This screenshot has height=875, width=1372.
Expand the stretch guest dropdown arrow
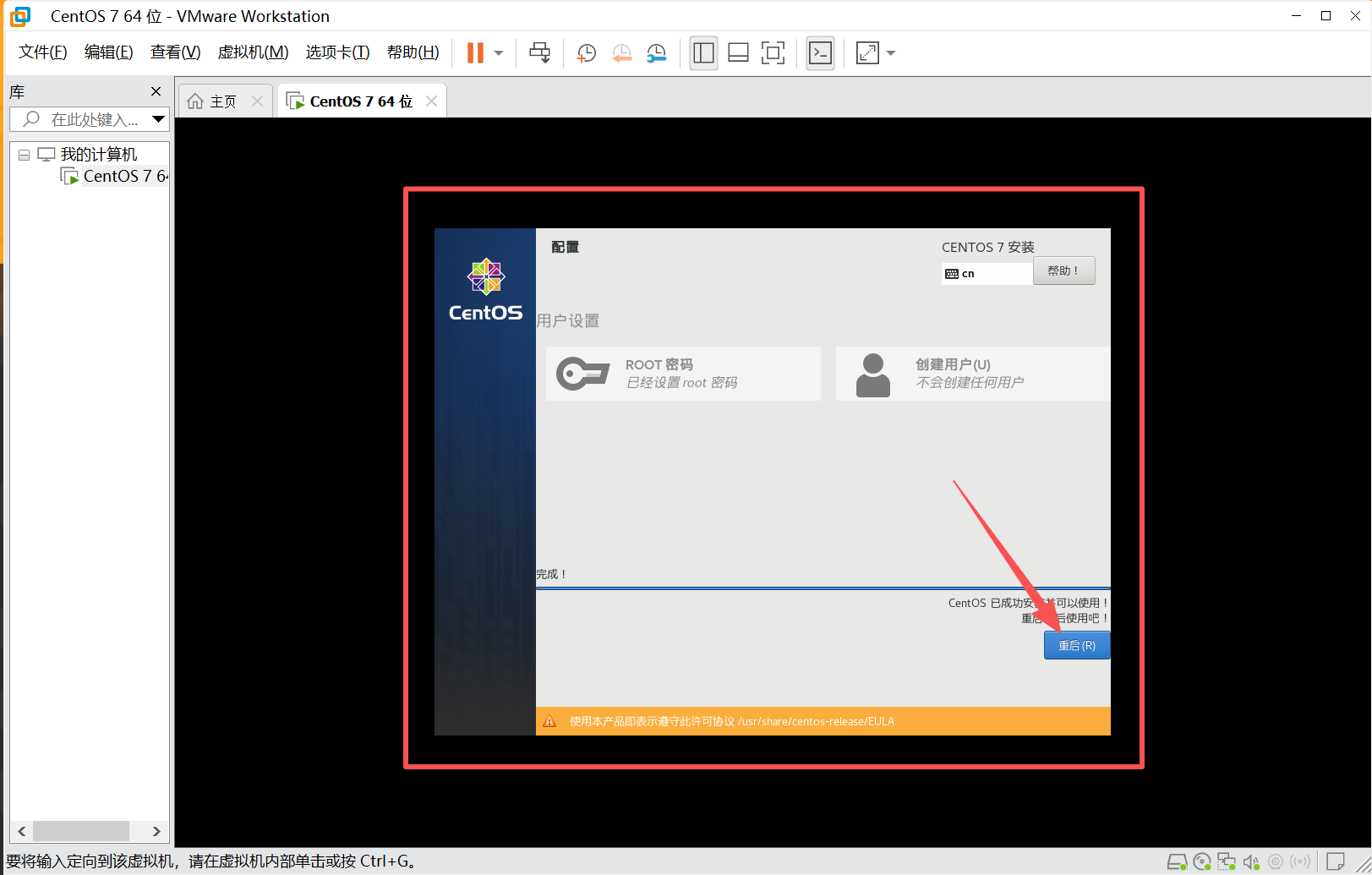pos(891,53)
